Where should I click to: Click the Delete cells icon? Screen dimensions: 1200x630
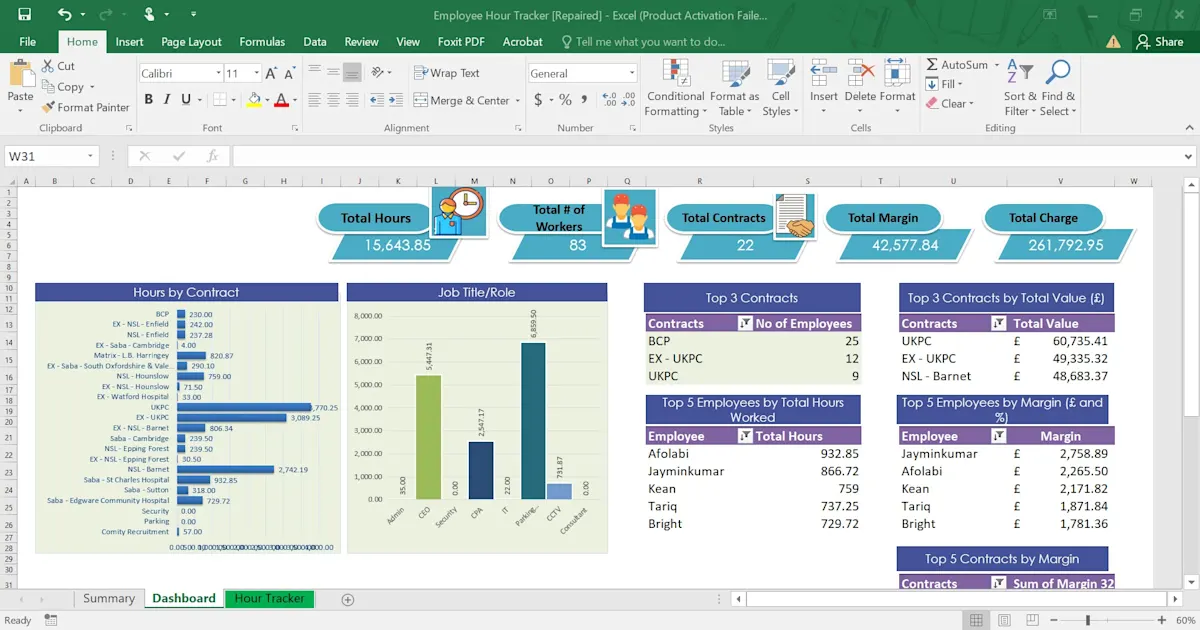[861, 72]
